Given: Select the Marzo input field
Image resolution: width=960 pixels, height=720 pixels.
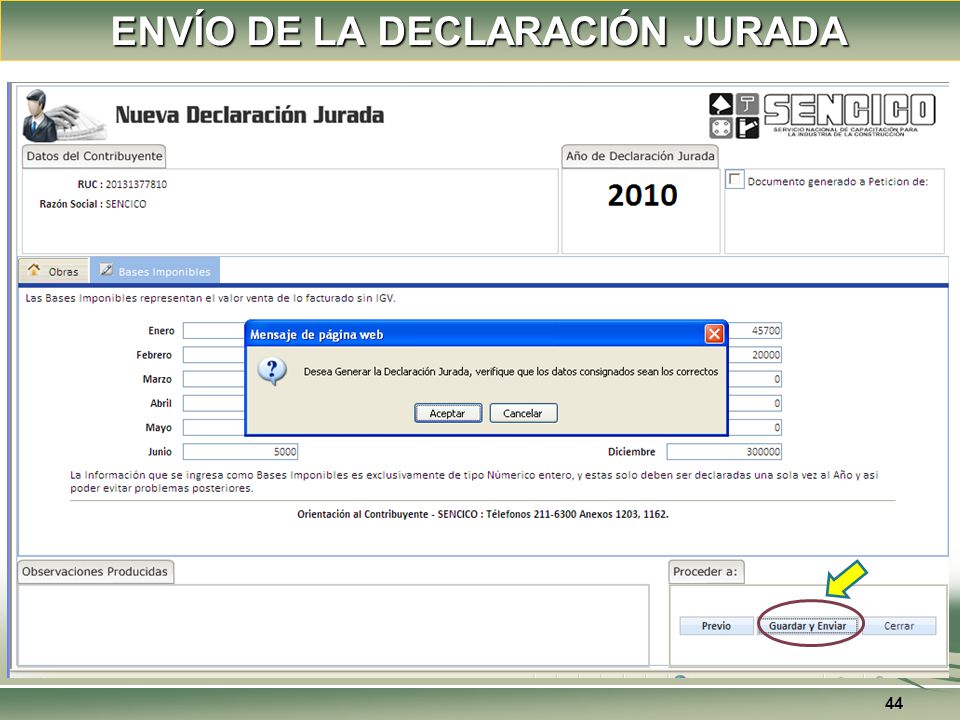Looking at the screenshot, I should tap(214, 379).
